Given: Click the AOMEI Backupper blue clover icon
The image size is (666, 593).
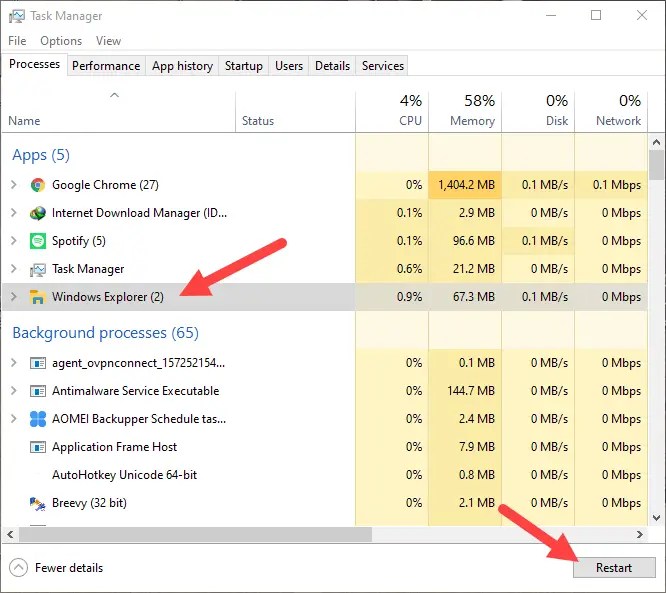Looking at the screenshot, I should coord(38,419).
